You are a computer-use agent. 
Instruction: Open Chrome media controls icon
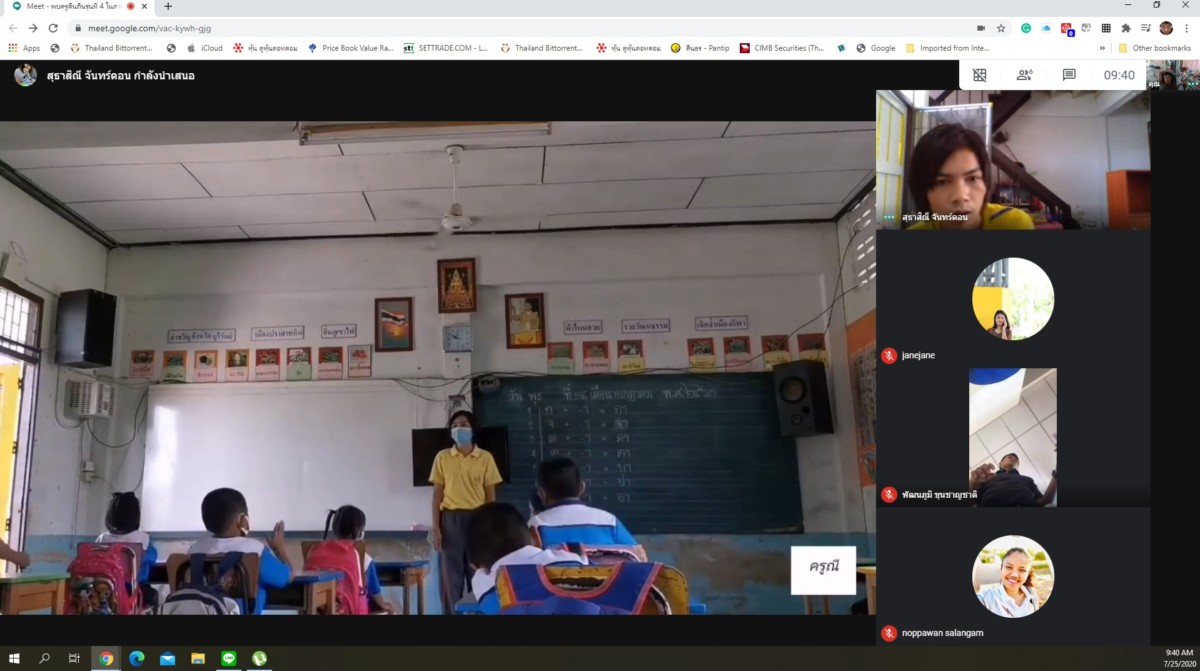click(x=1146, y=28)
